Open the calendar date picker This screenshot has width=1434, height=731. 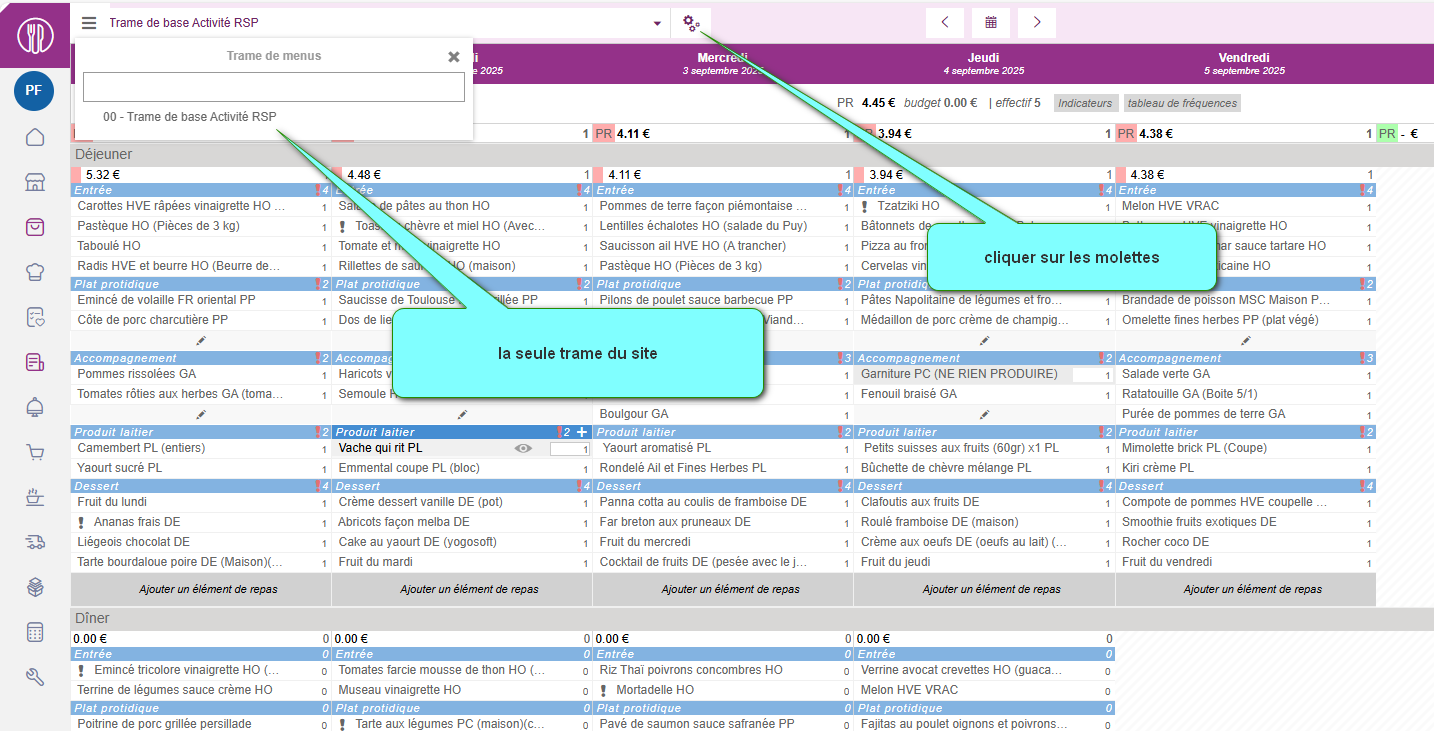click(991, 23)
